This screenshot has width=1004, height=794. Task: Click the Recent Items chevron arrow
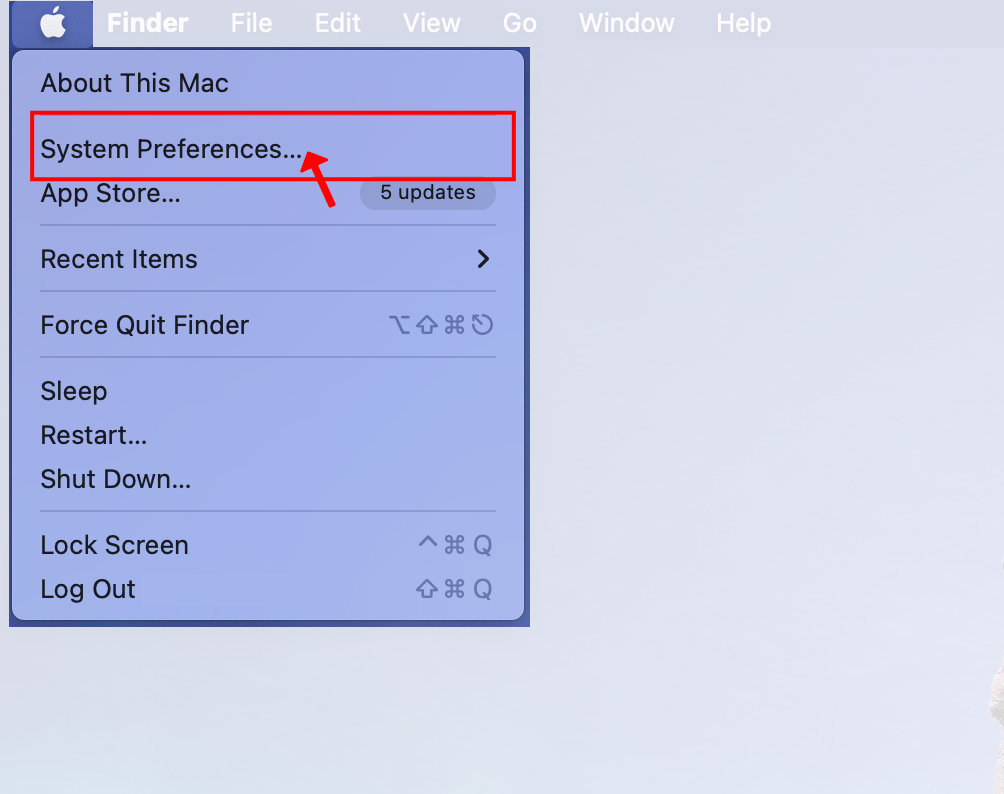tap(483, 259)
